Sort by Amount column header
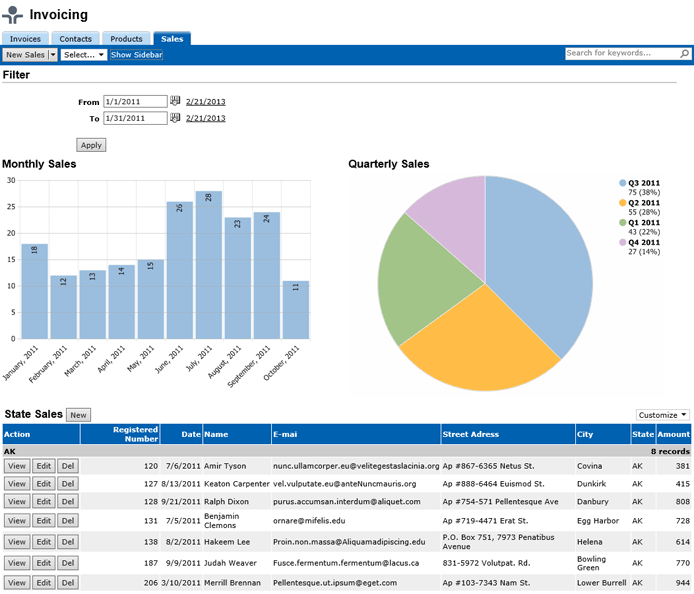This screenshot has height=594, width=694. pyautogui.click(x=673, y=434)
